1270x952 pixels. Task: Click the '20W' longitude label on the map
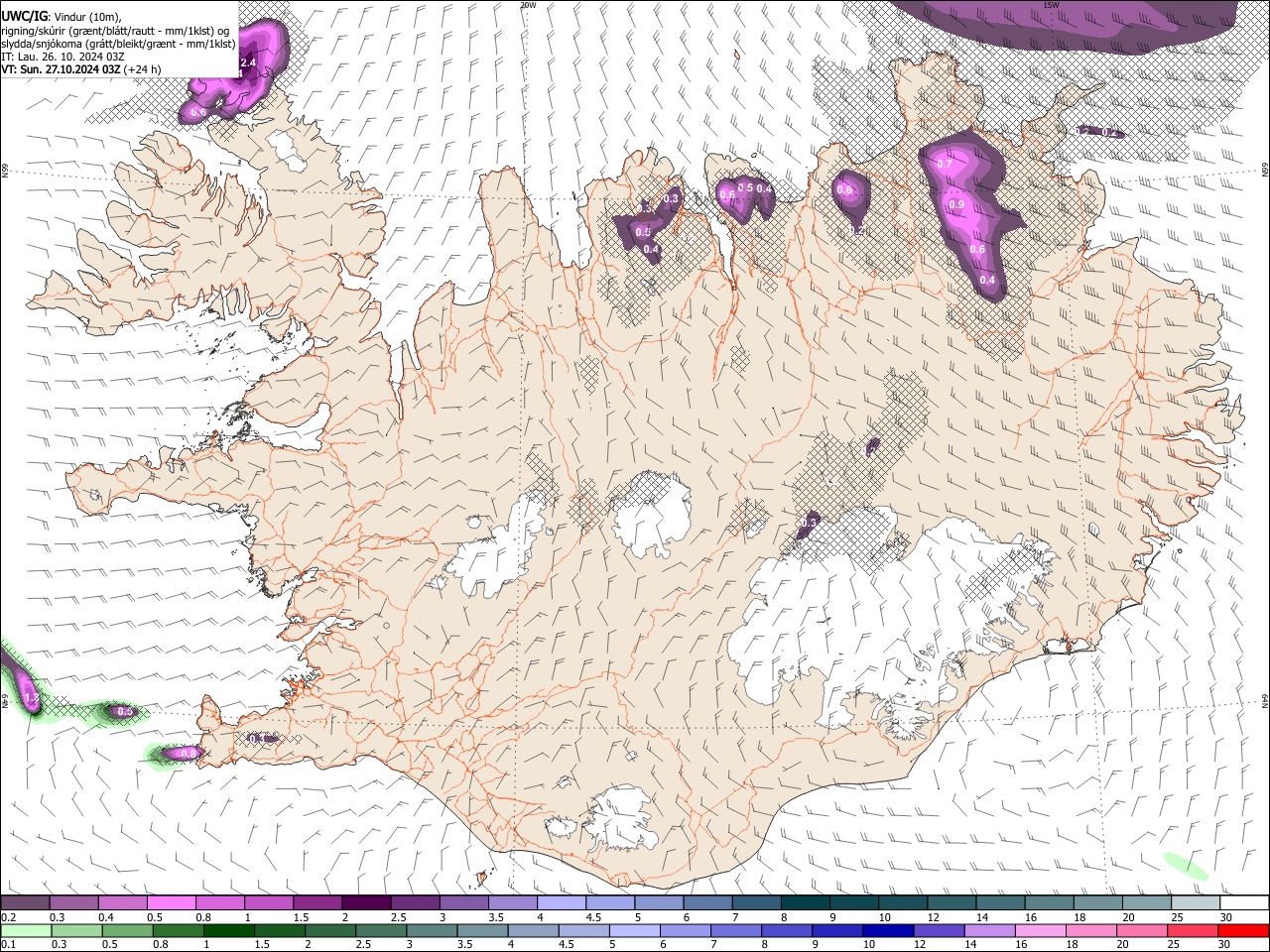point(528,5)
